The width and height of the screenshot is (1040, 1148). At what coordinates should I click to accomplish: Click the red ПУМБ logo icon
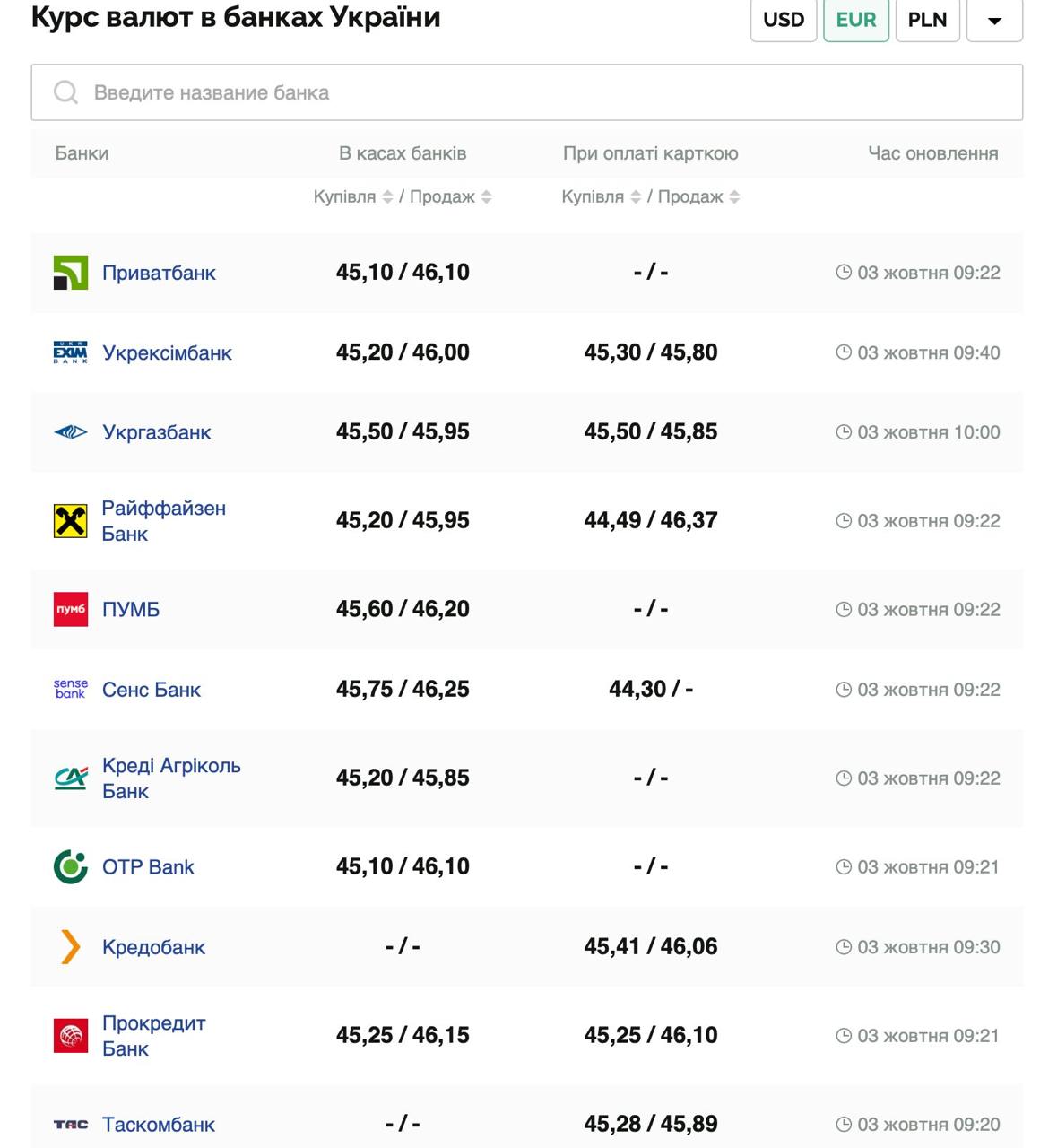71,610
